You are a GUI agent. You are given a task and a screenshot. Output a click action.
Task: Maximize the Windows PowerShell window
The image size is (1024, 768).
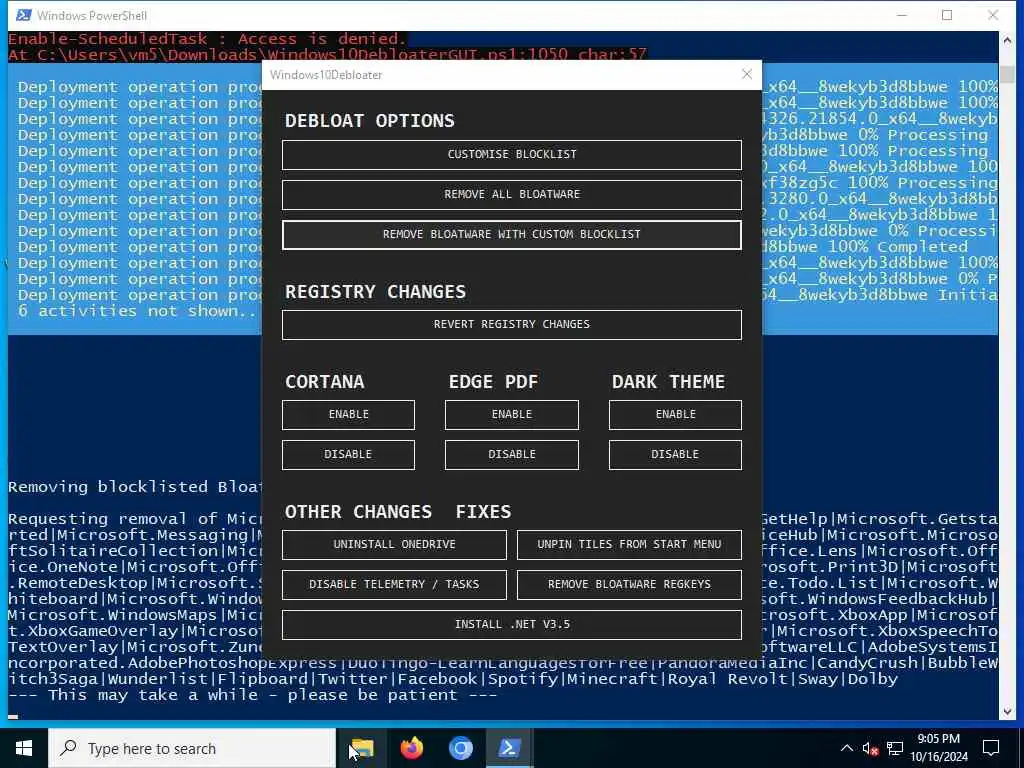(947, 15)
